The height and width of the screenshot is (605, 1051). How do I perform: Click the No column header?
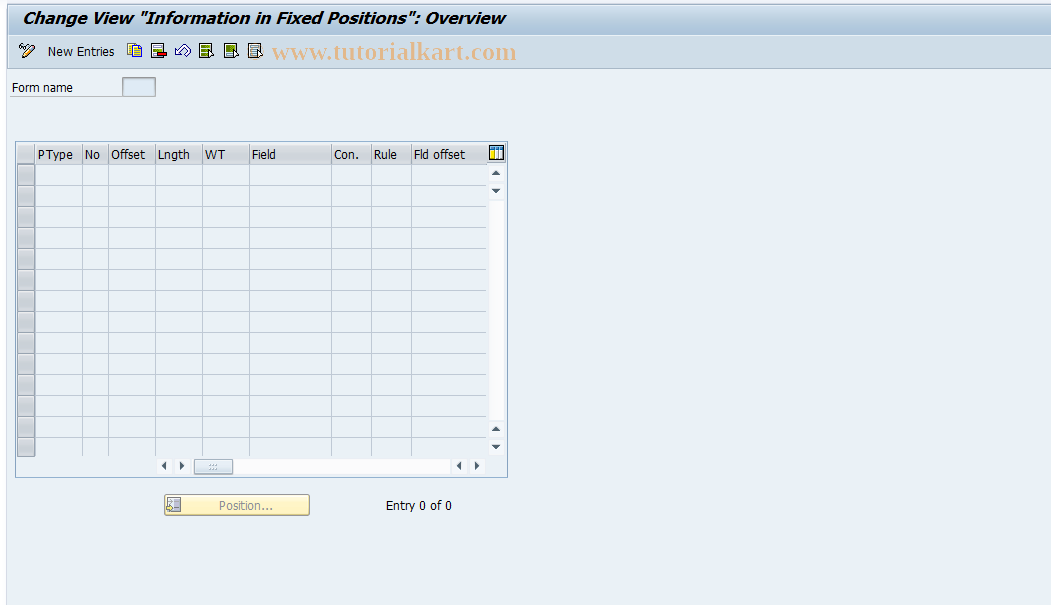tap(95, 155)
